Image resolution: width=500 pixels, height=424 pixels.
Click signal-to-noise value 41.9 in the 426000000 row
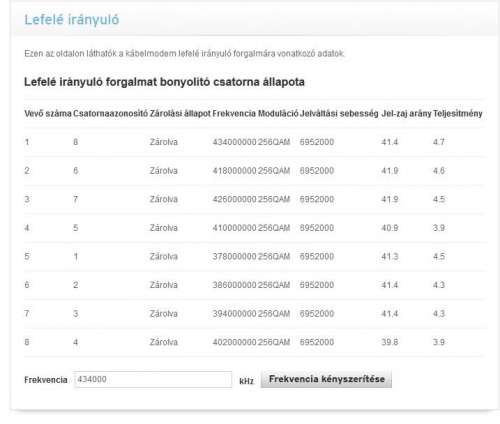(390, 200)
